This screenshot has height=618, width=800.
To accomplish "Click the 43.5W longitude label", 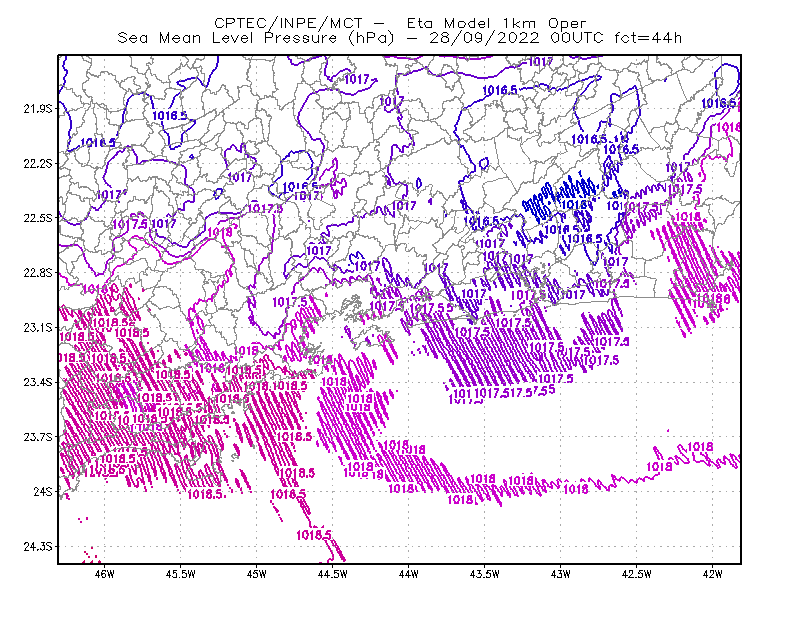I will tap(484, 574).
